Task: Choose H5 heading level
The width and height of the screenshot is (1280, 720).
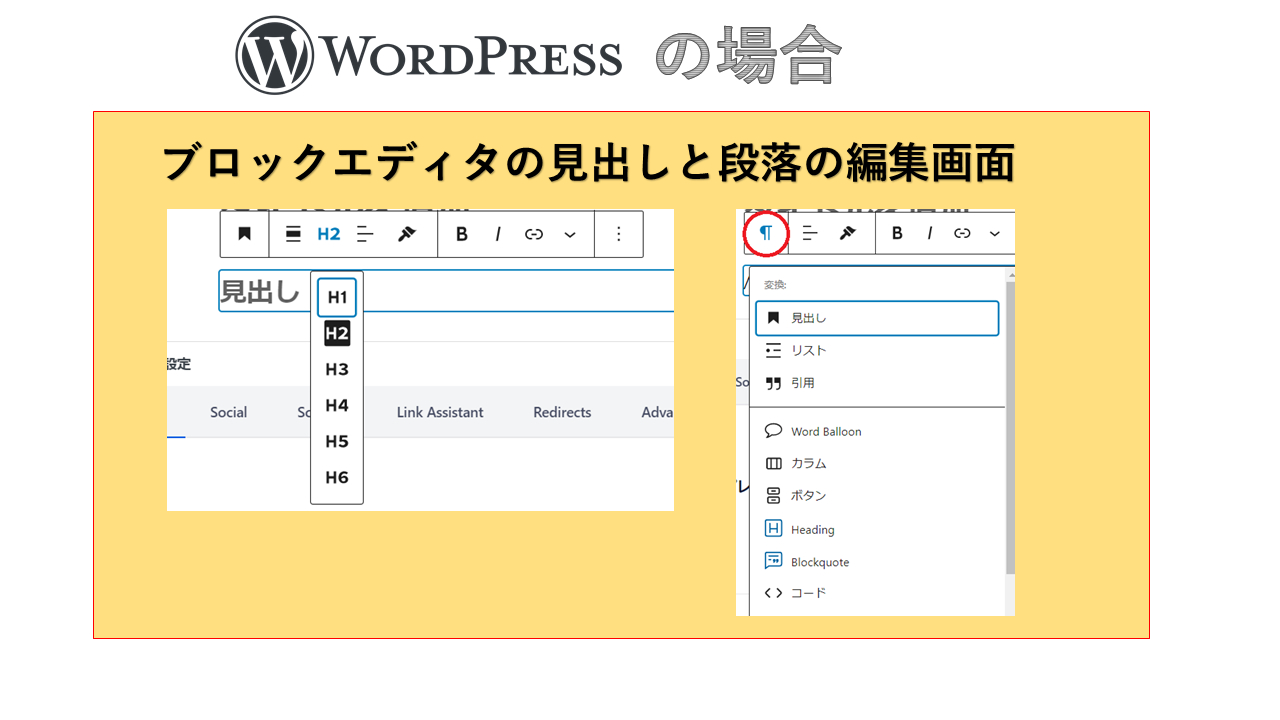Action: click(337, 441)
